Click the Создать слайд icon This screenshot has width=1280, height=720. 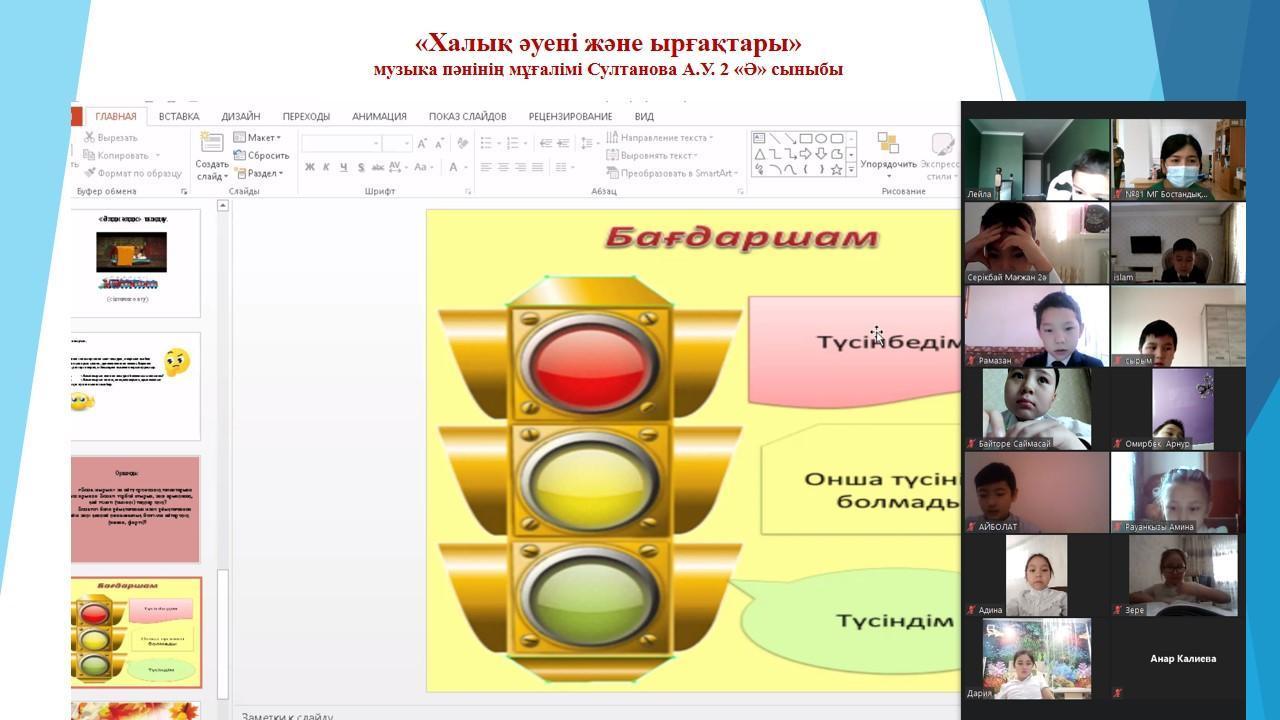point(211,143)
